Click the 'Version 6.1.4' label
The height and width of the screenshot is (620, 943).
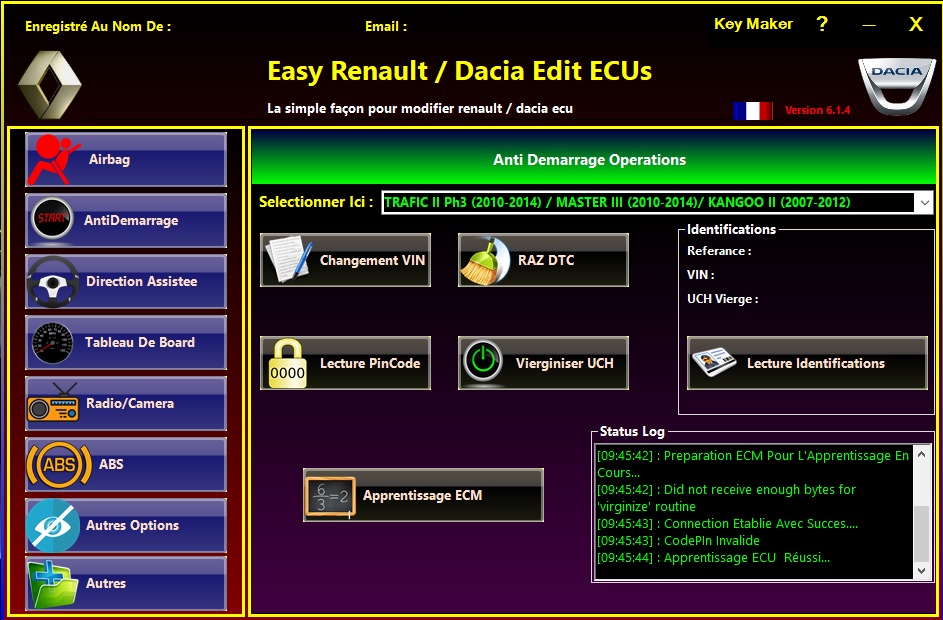(x=817, y=111)
